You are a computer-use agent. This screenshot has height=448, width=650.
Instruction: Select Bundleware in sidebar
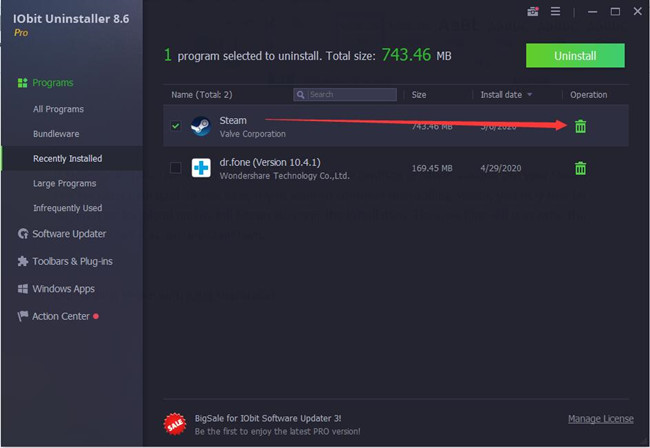pos(56,134)
